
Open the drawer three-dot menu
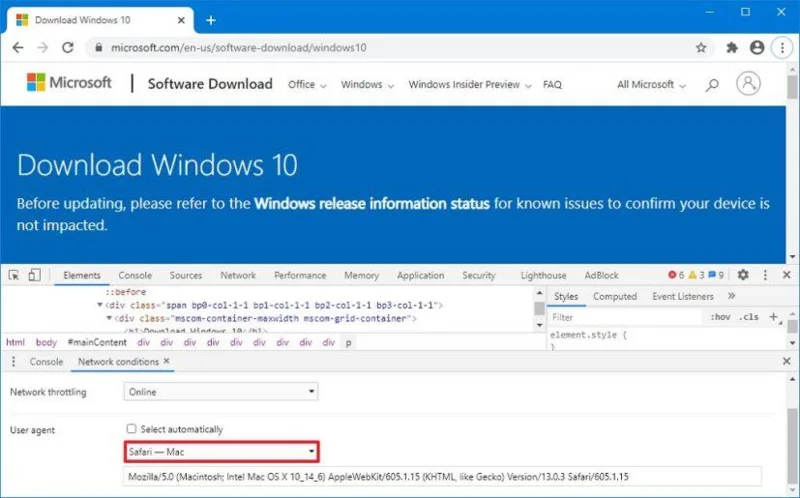[x=13, y=362]
